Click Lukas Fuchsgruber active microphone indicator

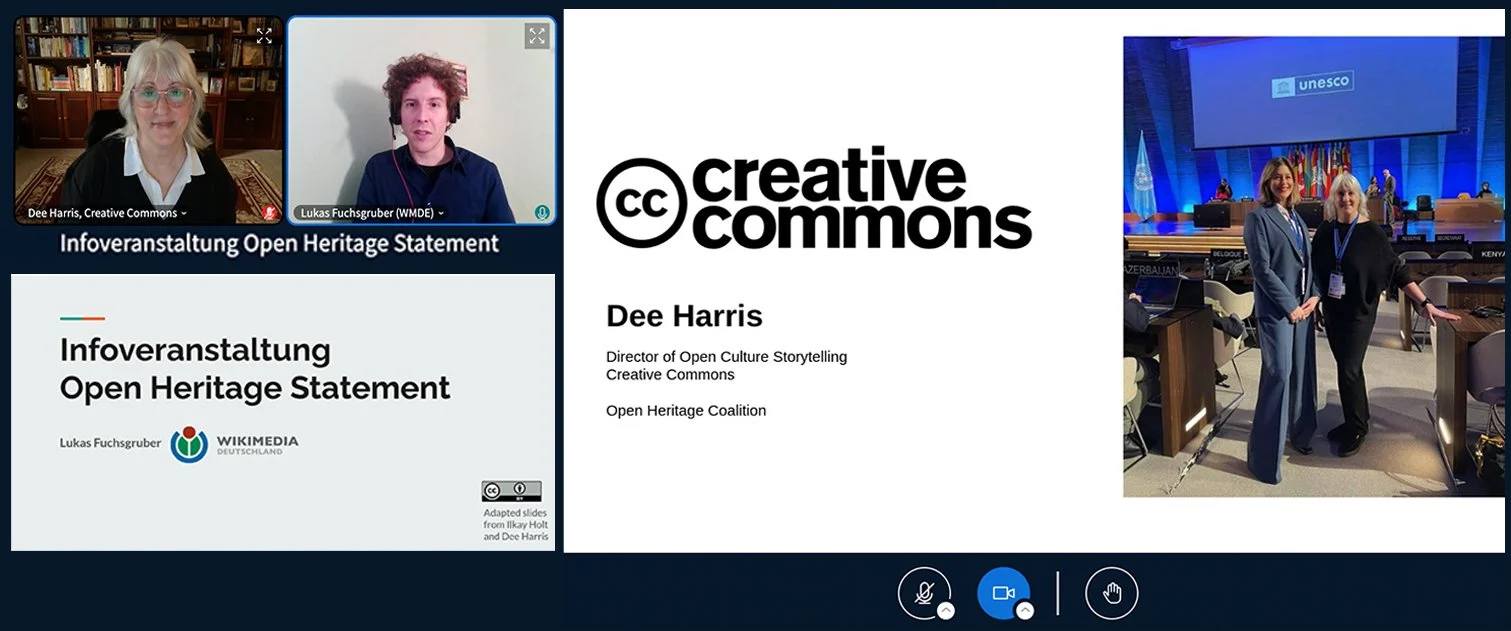tap(541, 213)
